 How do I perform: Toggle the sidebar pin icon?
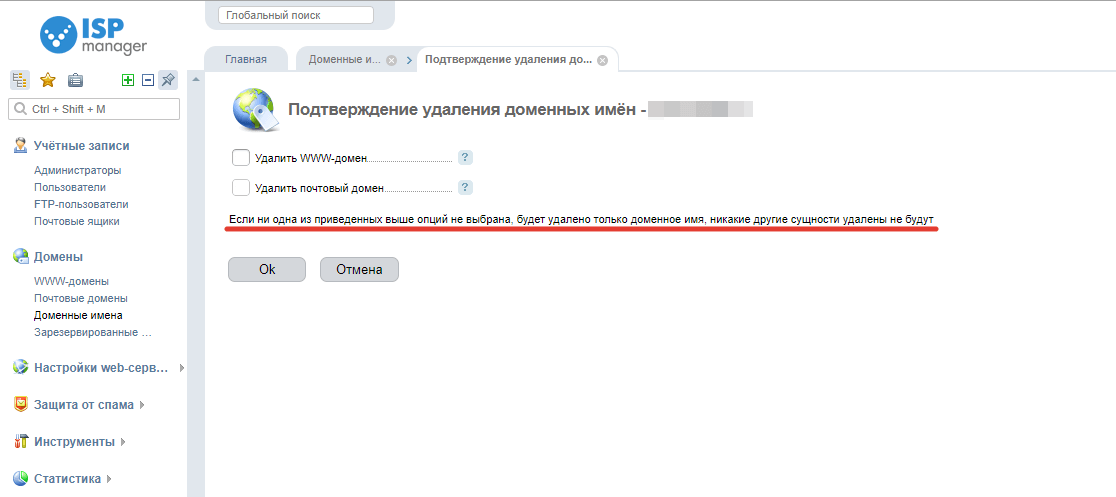168,80
